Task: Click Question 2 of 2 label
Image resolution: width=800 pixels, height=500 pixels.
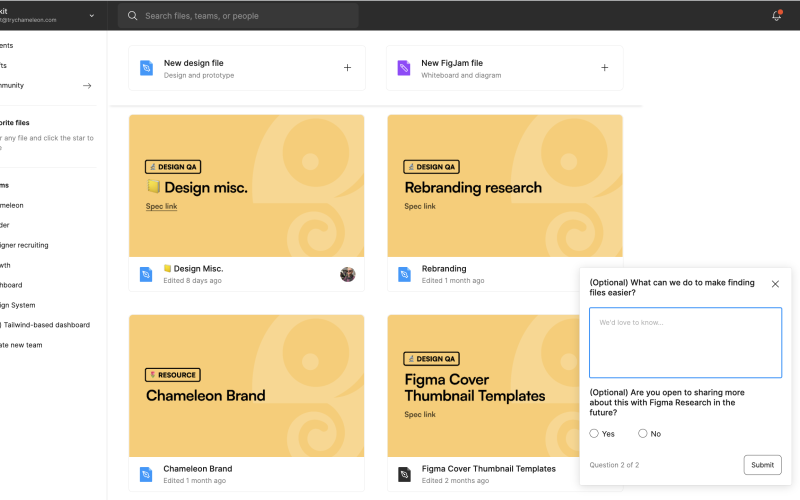Action: pos(614,465)
